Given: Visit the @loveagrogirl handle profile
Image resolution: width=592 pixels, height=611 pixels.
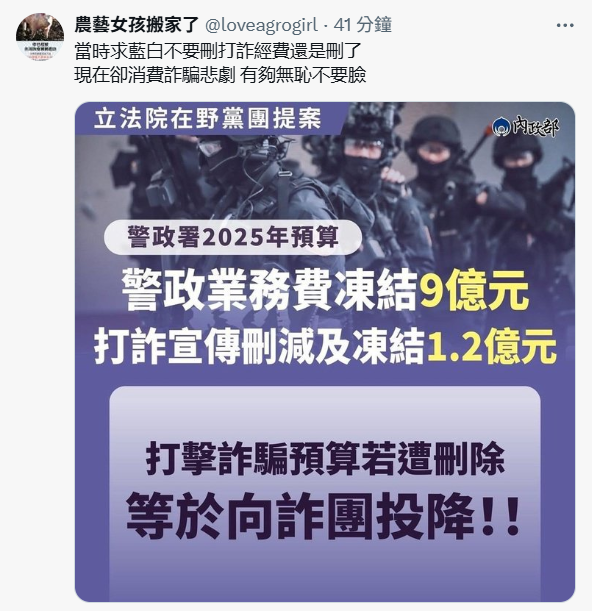Looking at the screenshot, I should [261, 25].
